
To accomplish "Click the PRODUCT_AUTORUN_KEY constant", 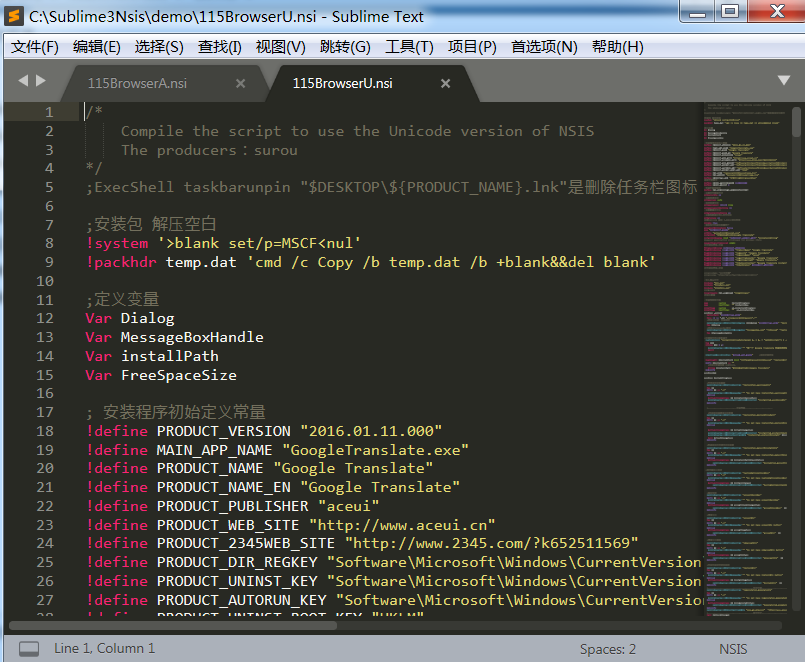I will 241,600.
